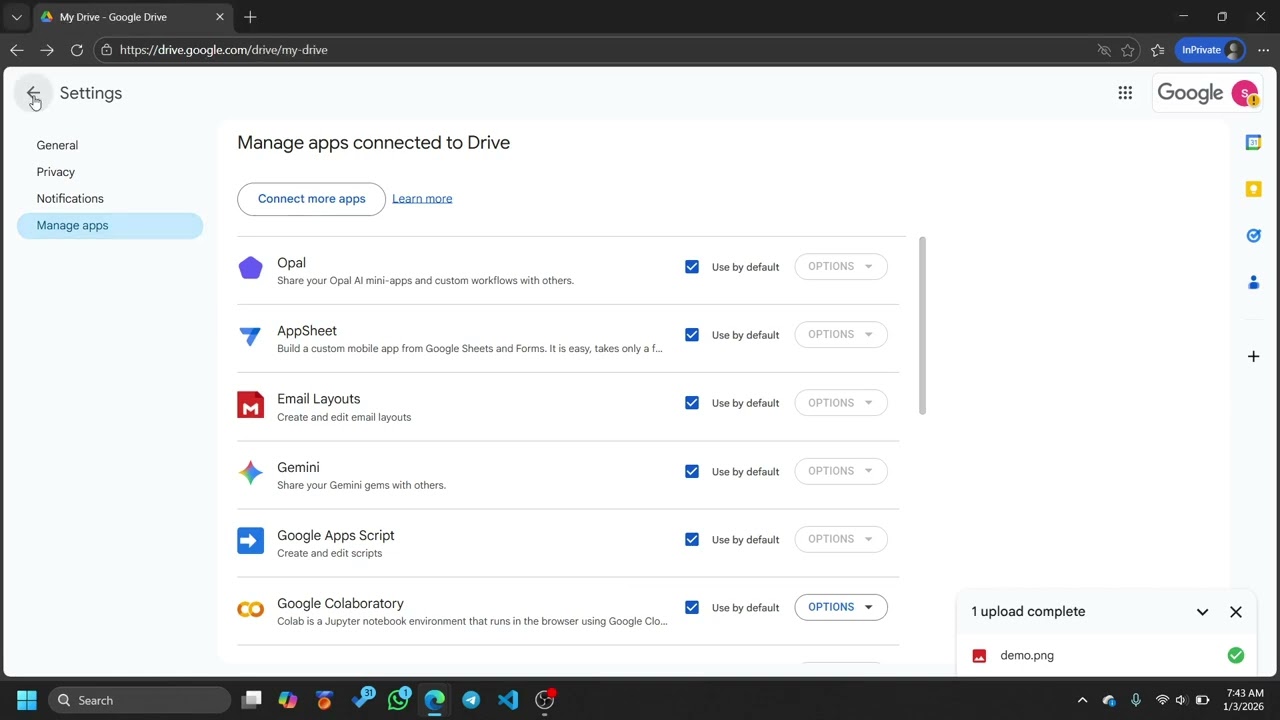Click the Google logo in the header
Image resolution: width=1280 pixels, height=720 pixels.
pos(1190,93)
